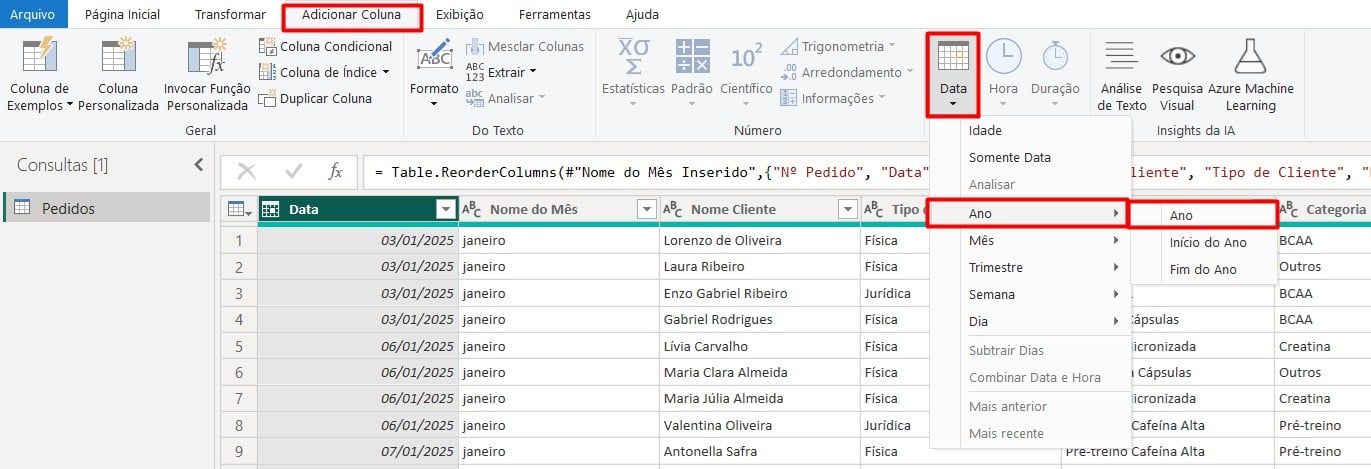The height and width of the screenshot is (469, 1371).
Task: Select the 07/01/2025 date cell
Action: click(358, 452)
